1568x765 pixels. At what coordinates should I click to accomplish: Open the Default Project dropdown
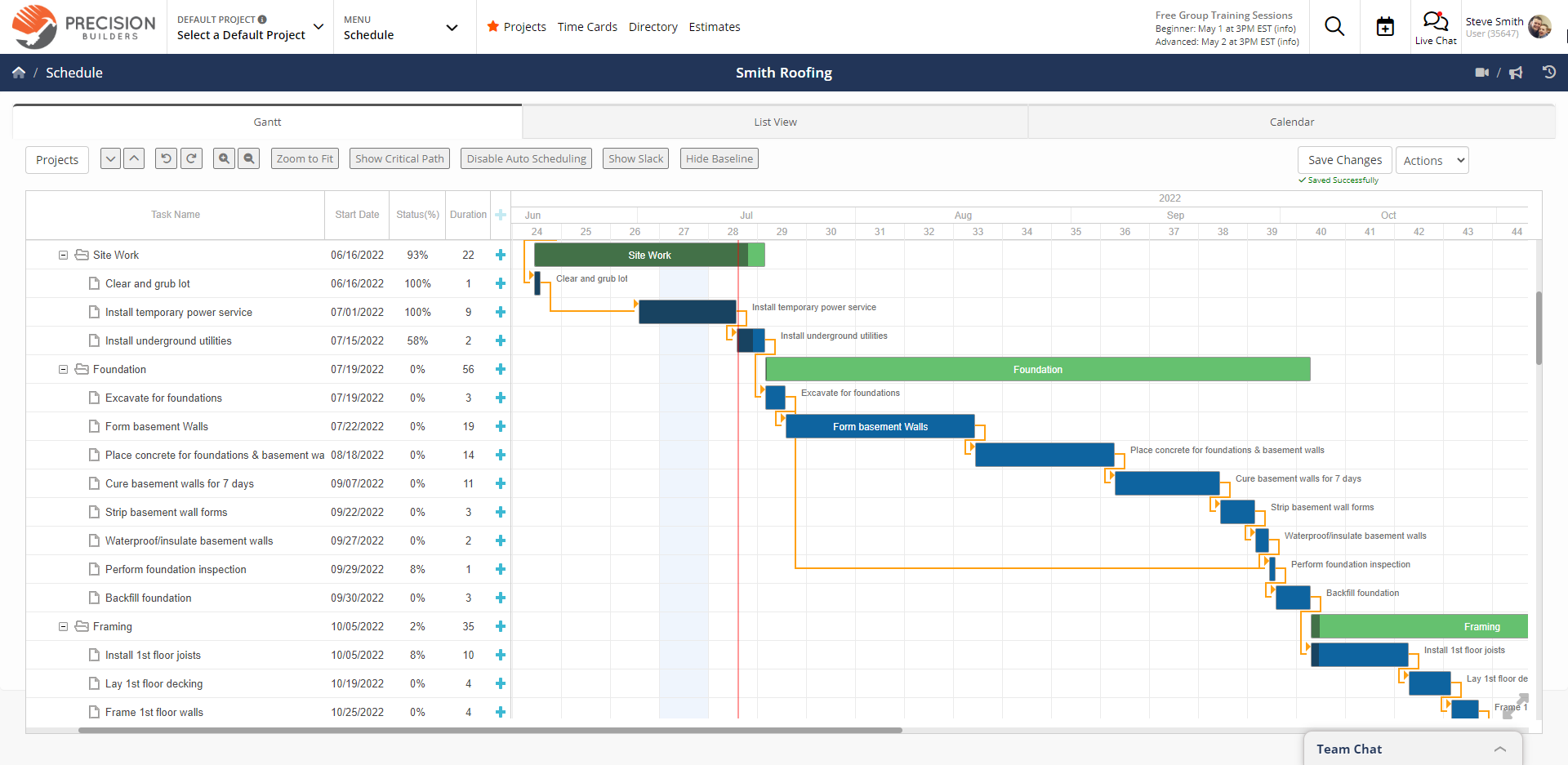pos(250,27)
